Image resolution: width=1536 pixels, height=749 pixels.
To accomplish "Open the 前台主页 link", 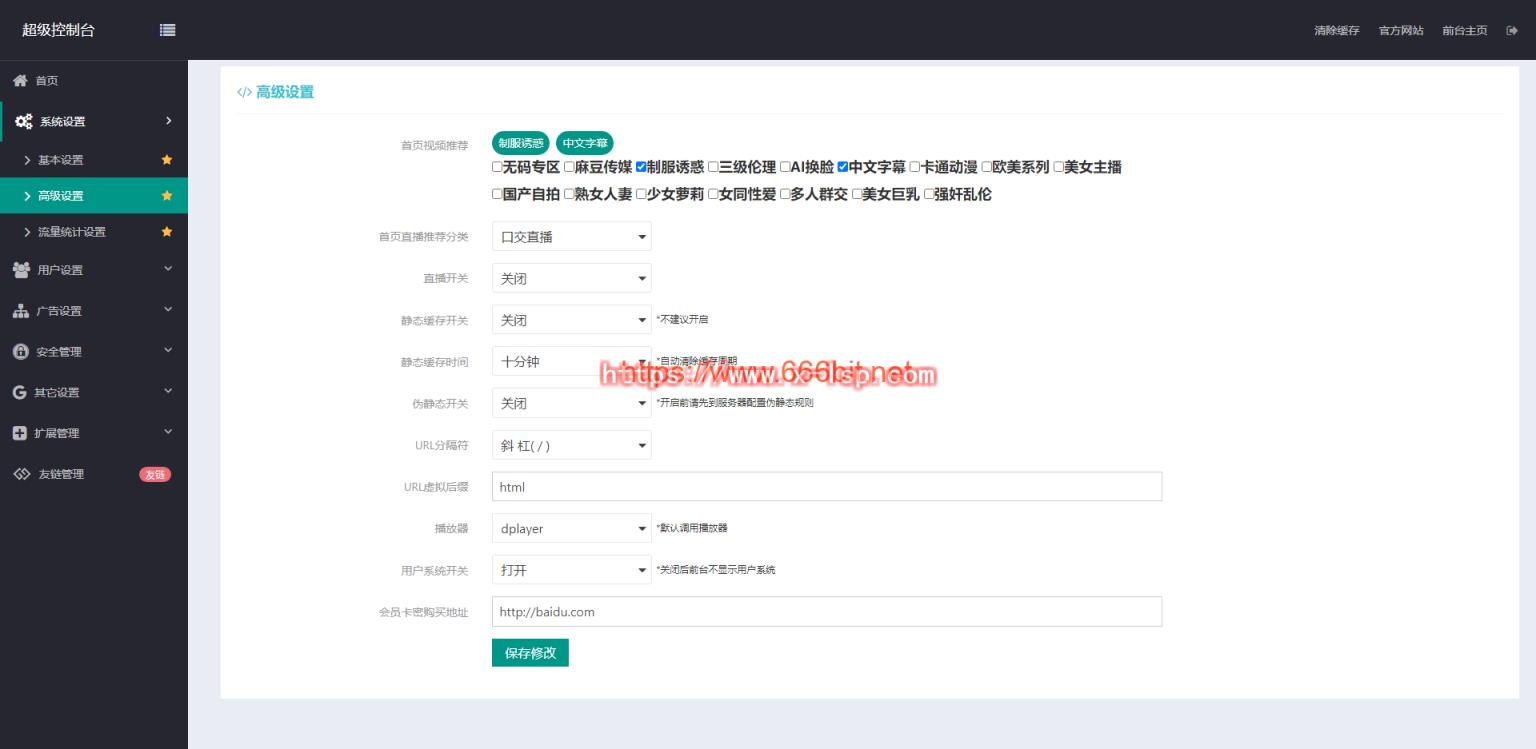I will (x=1464, y=31).
